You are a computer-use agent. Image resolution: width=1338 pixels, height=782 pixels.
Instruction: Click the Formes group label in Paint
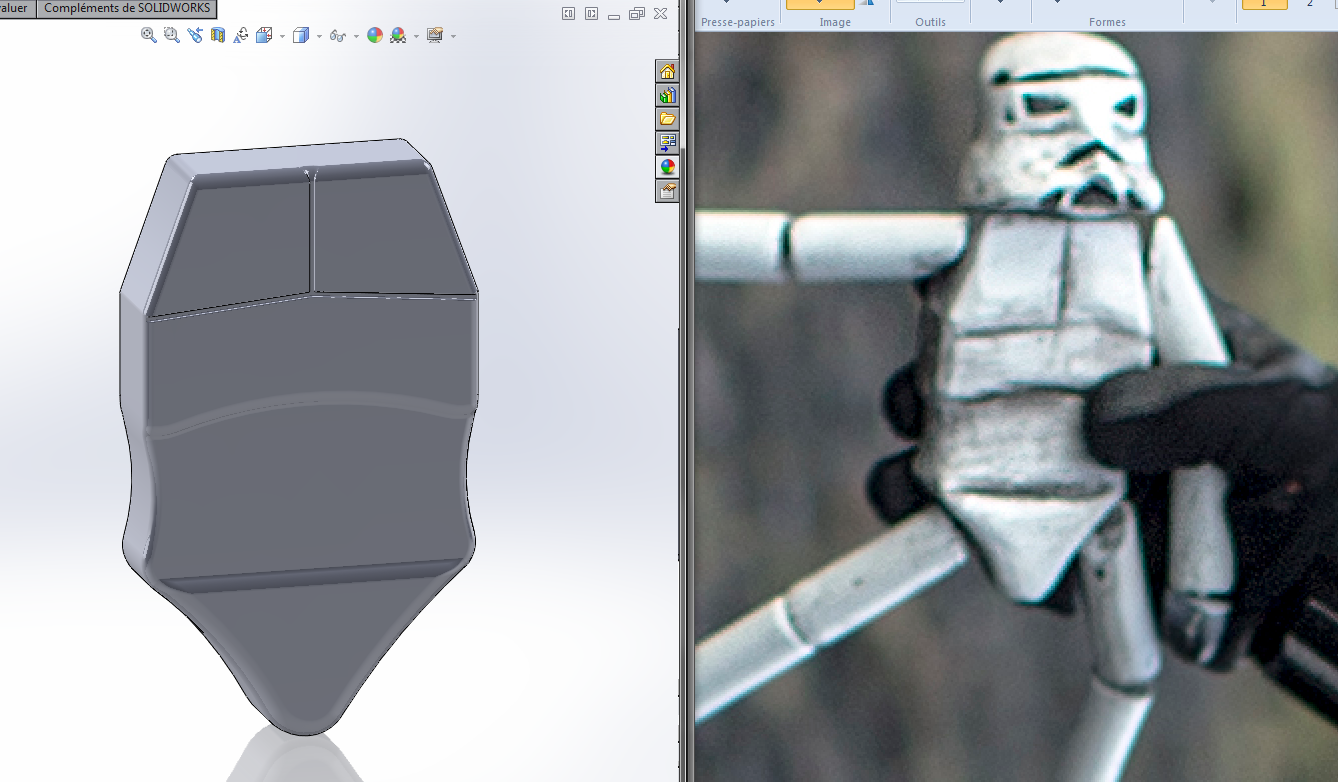[x=1107, y=22]
